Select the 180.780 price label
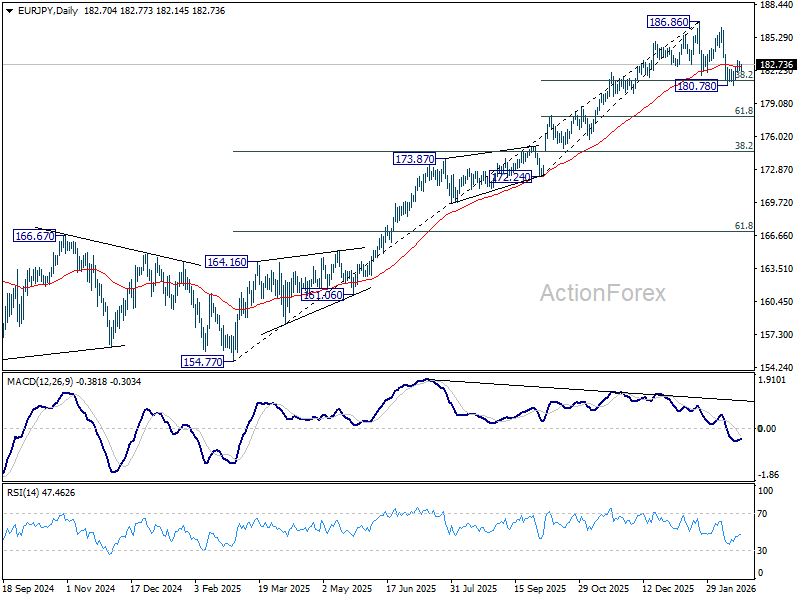The height and width of the screenshot is (600, 800). [696, 86]
